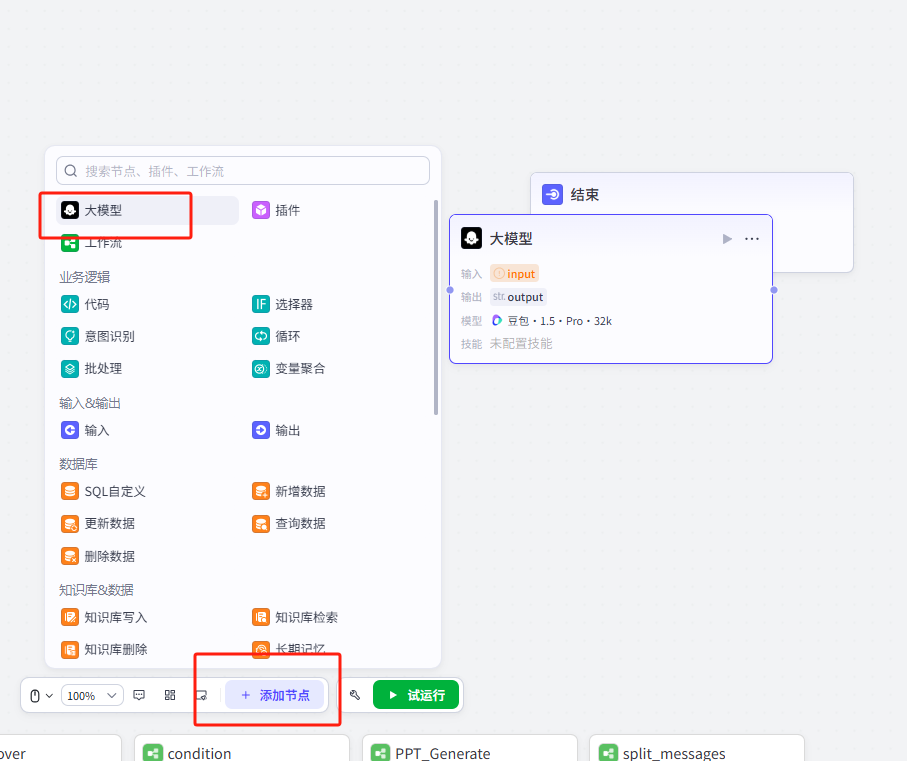Add a 知识库检索 knowledge search node
907x761 pixels.
tap(295, 617)
